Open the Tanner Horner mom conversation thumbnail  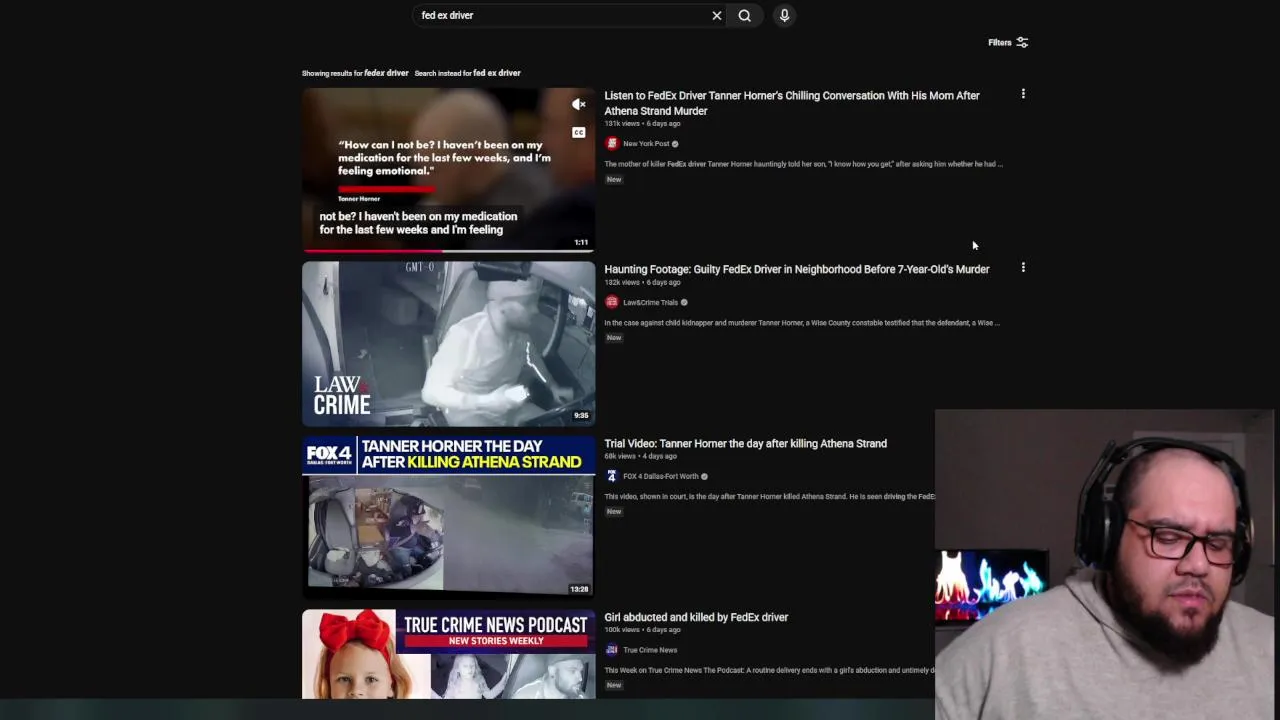[x=448, y=170]
